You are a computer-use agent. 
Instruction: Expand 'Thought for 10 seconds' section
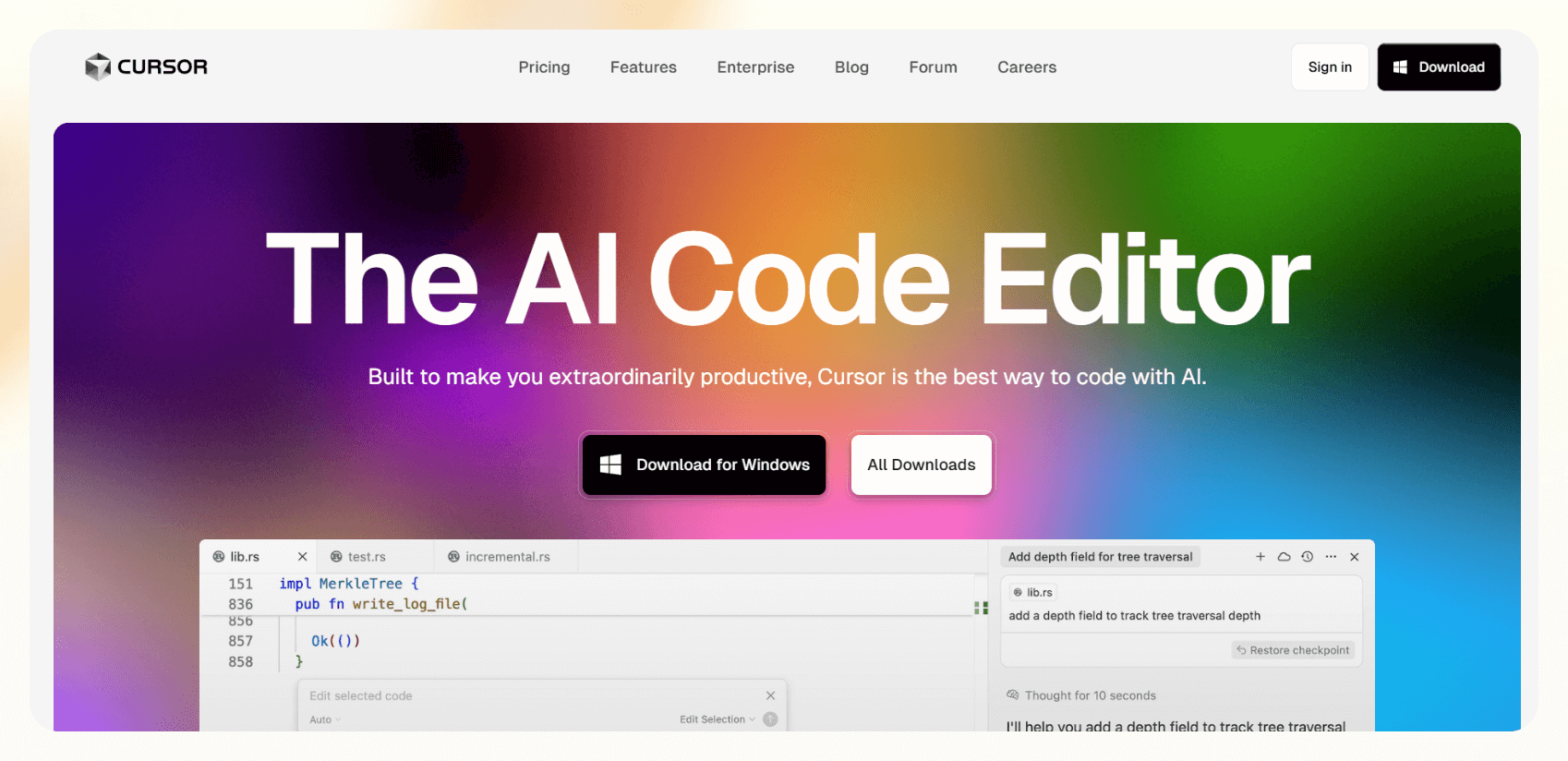coord(1080,695)
